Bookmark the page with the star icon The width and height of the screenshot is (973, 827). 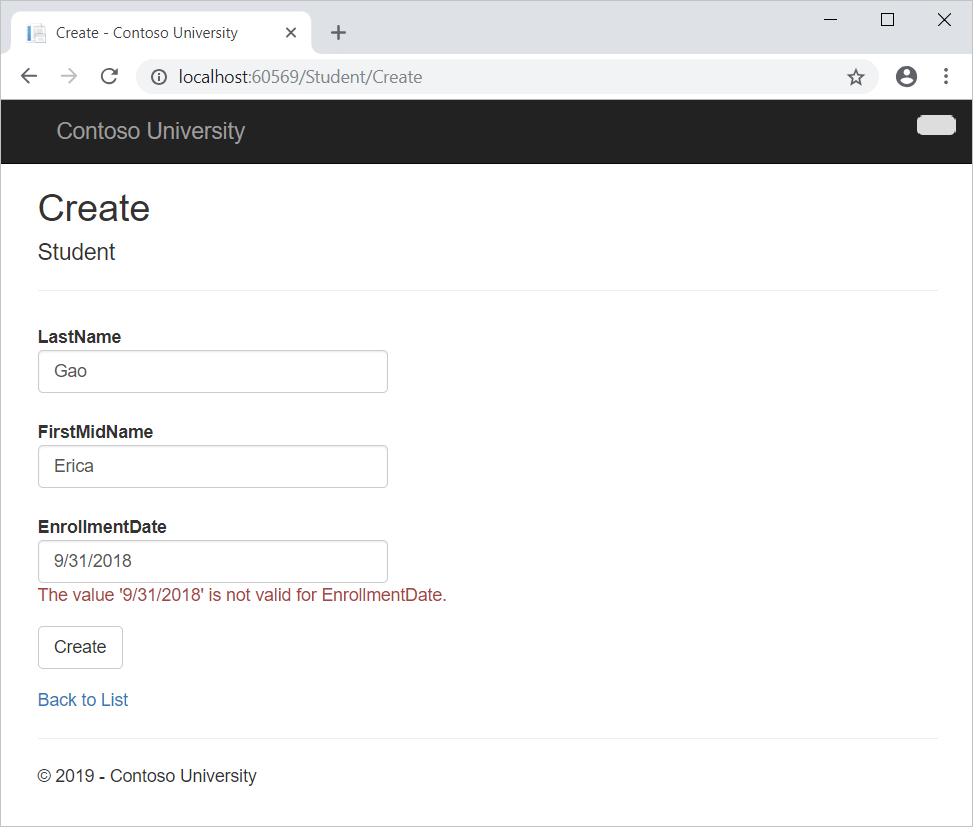click(855, 76)
